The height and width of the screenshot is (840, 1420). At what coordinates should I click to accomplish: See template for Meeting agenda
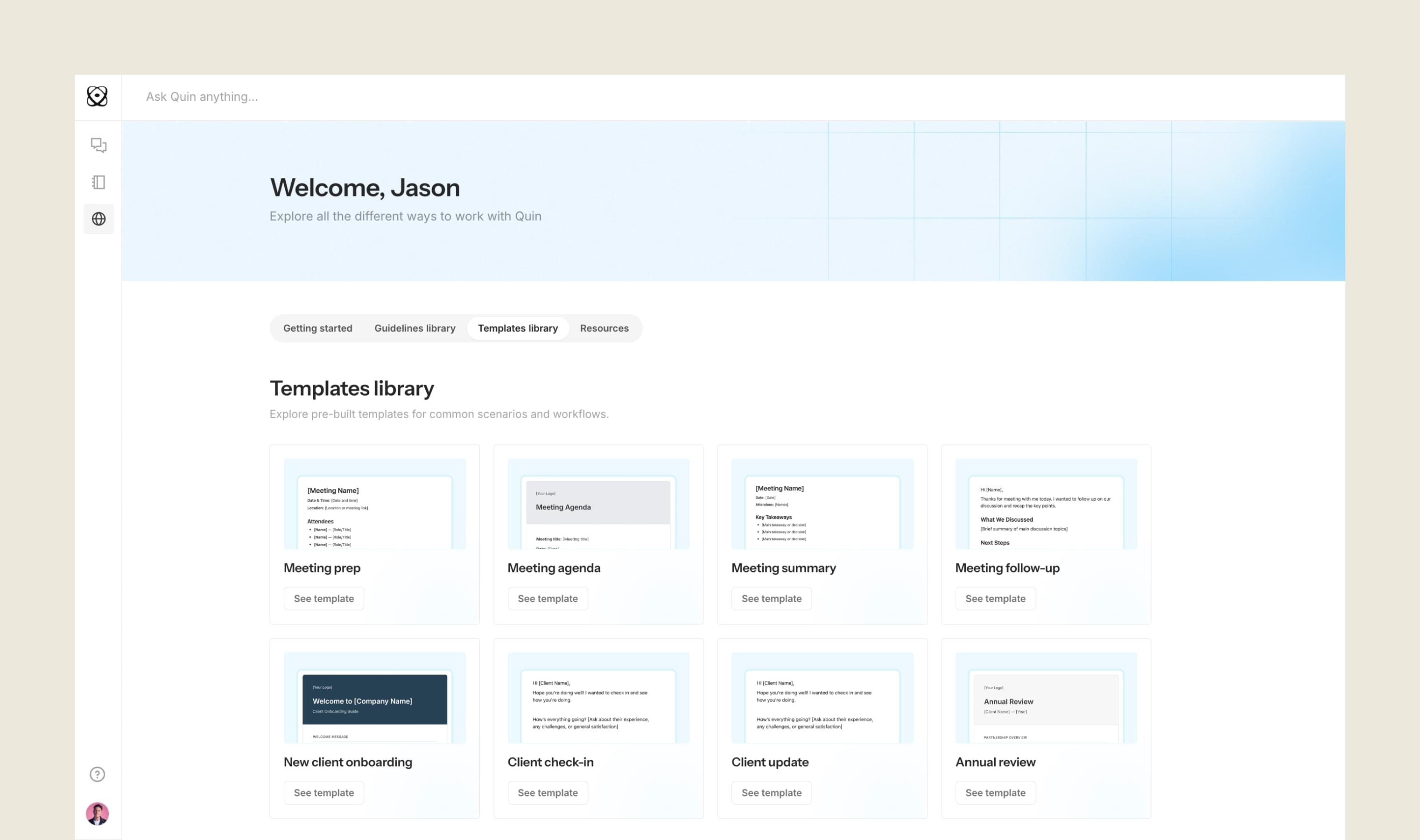(548, 598)
